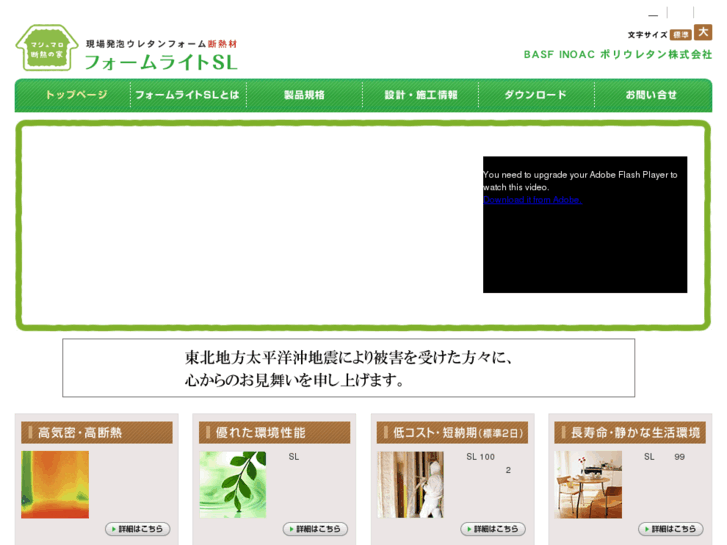
Task: Click 詳細はこちら under 高気密・高断熱
Action: click(x=138, y=529)
